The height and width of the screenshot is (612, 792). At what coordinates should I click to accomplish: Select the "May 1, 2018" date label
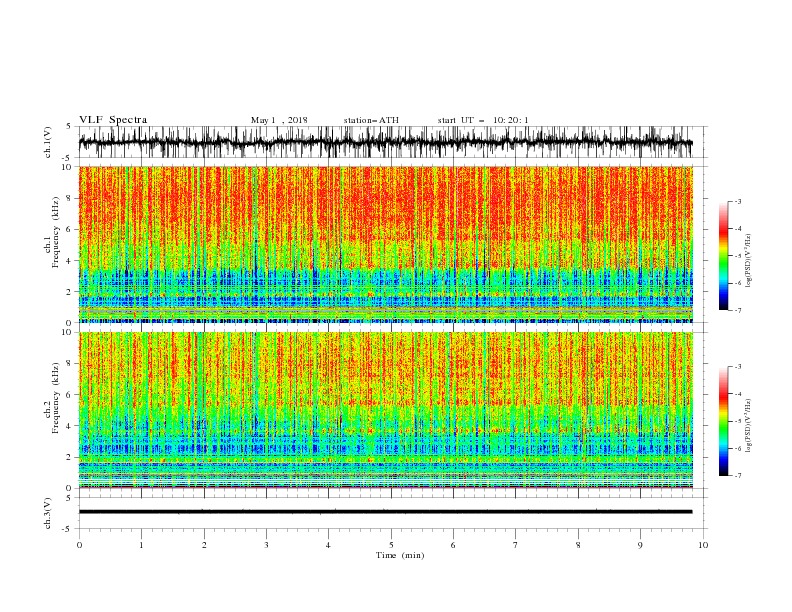click(279, 120)
